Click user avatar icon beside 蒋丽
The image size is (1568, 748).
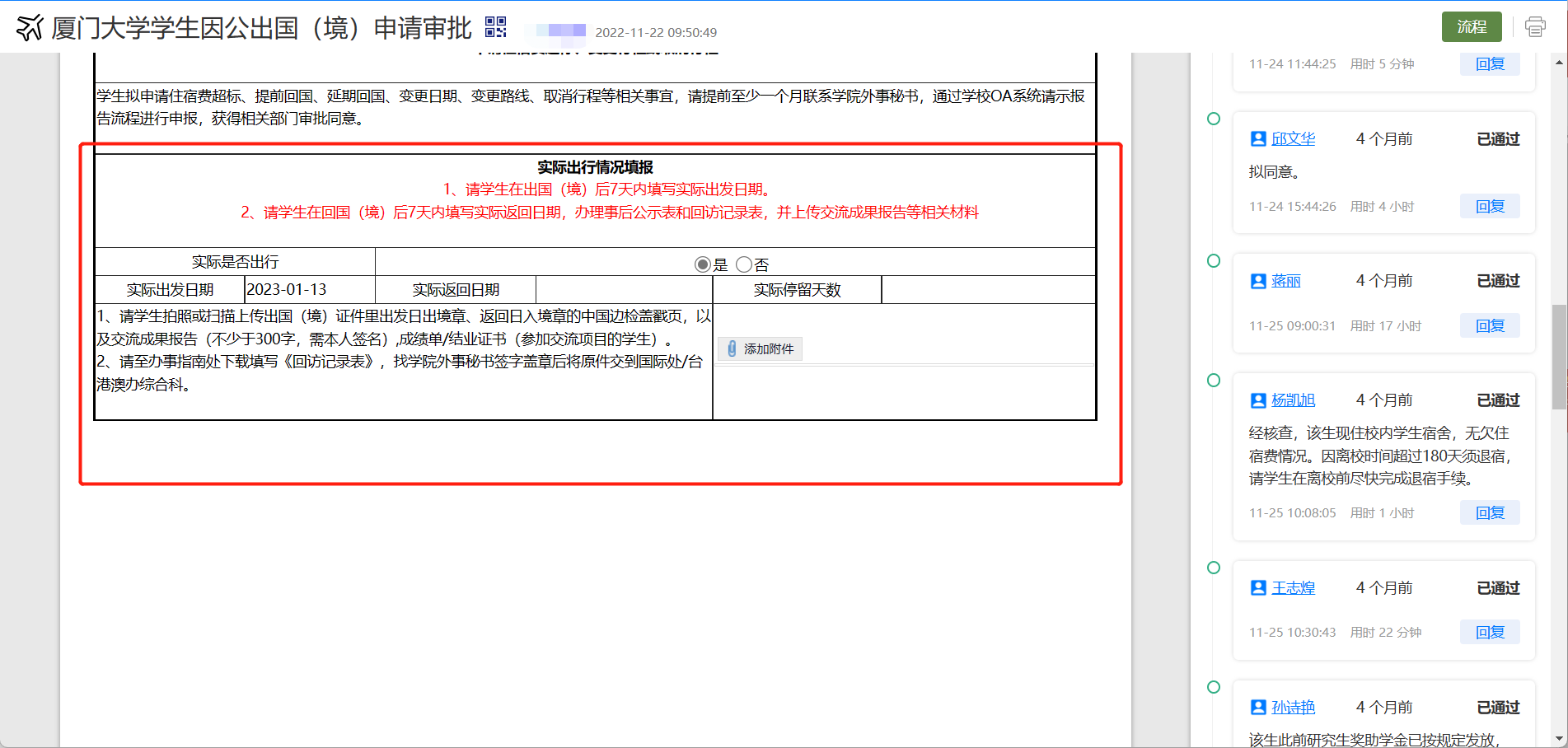[1258, 281]
